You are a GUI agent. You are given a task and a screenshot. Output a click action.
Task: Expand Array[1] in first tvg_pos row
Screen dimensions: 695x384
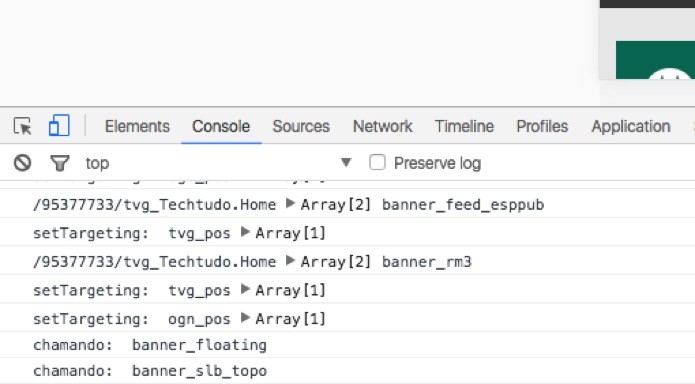[x=245, y=232]
